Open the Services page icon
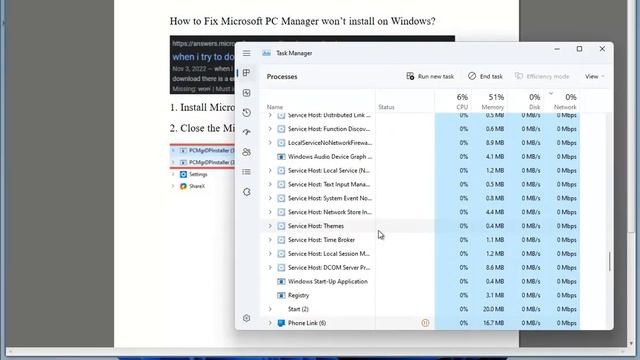The height and width of the screenshot is (360, 640). pos(247,191)
